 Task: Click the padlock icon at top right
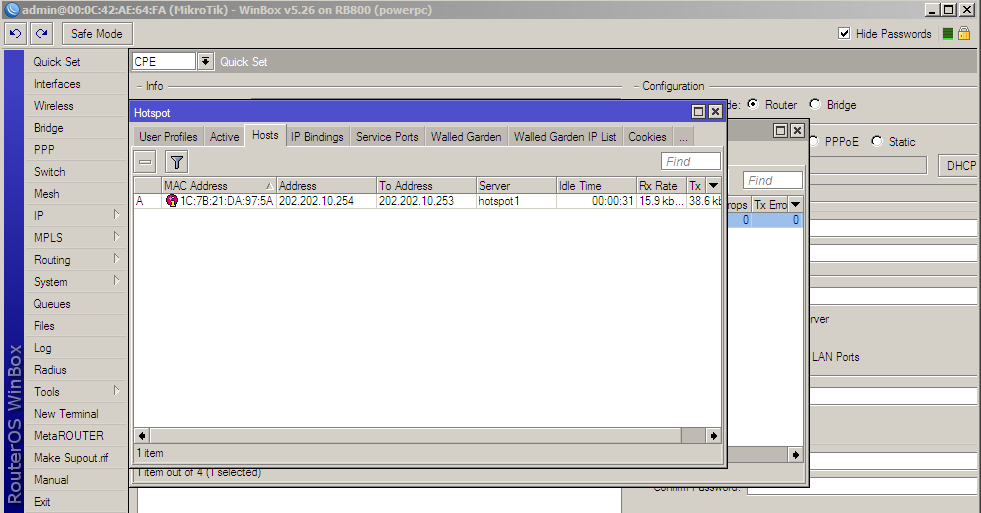[964, 34]
